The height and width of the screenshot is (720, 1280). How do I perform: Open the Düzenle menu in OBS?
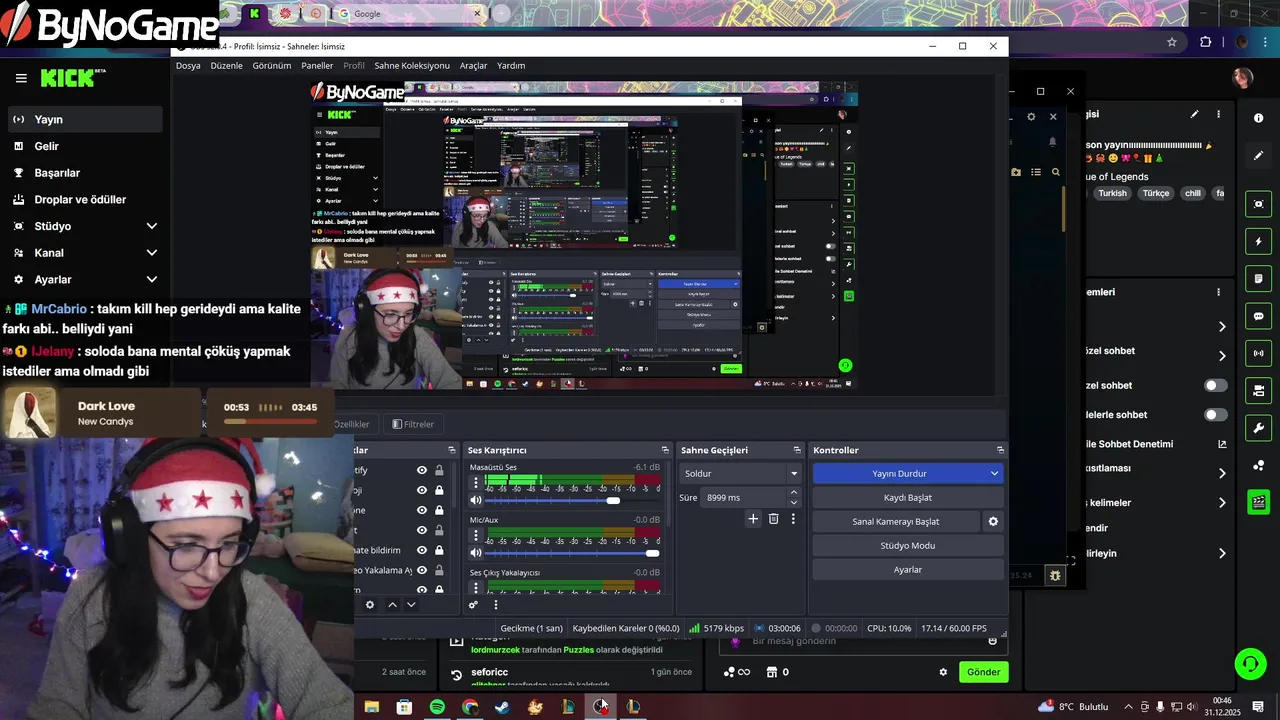pos(226,65)
